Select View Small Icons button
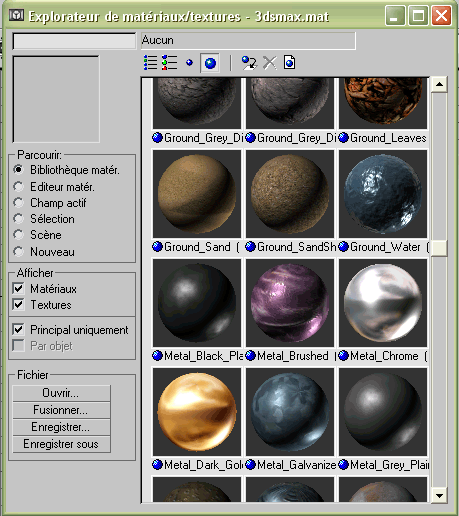 [189, 63]
